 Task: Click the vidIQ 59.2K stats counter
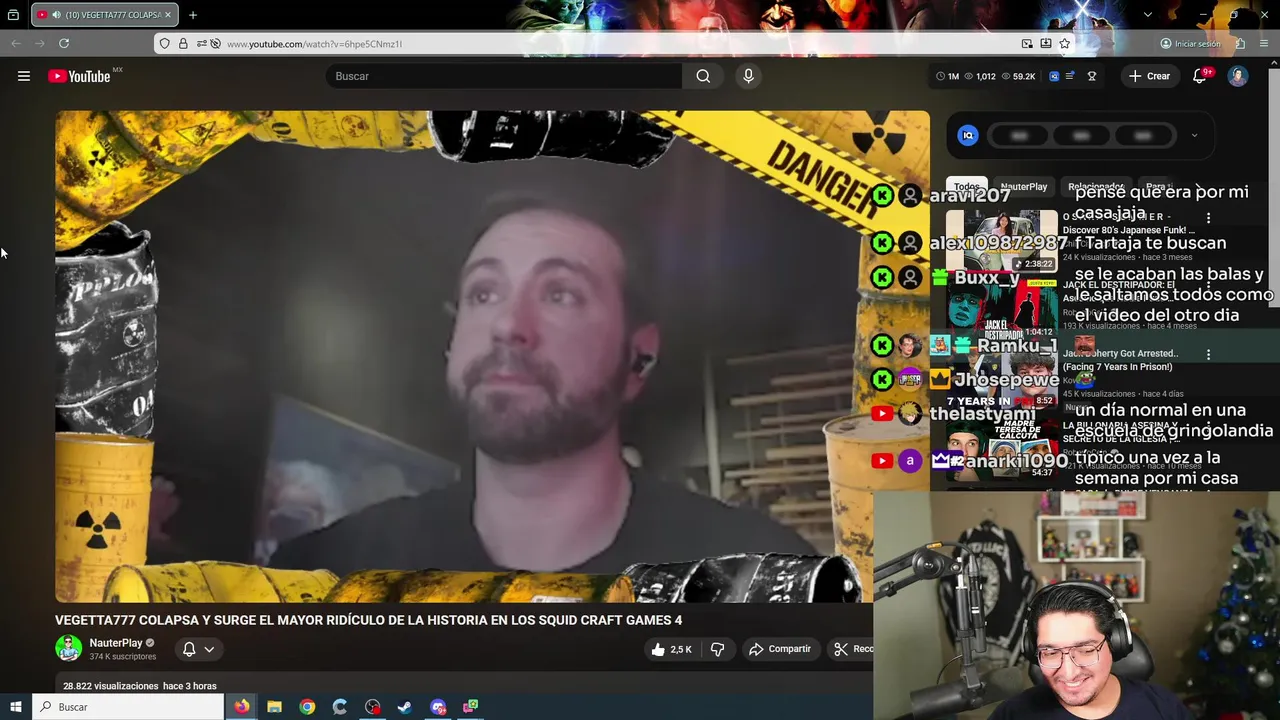(x=1017, y=76)
